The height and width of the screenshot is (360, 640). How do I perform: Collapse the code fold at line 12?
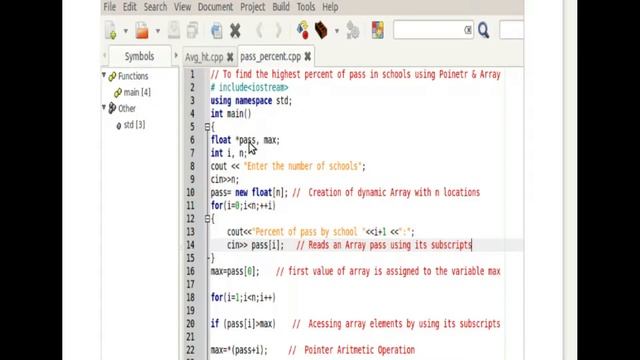[207, 219]
